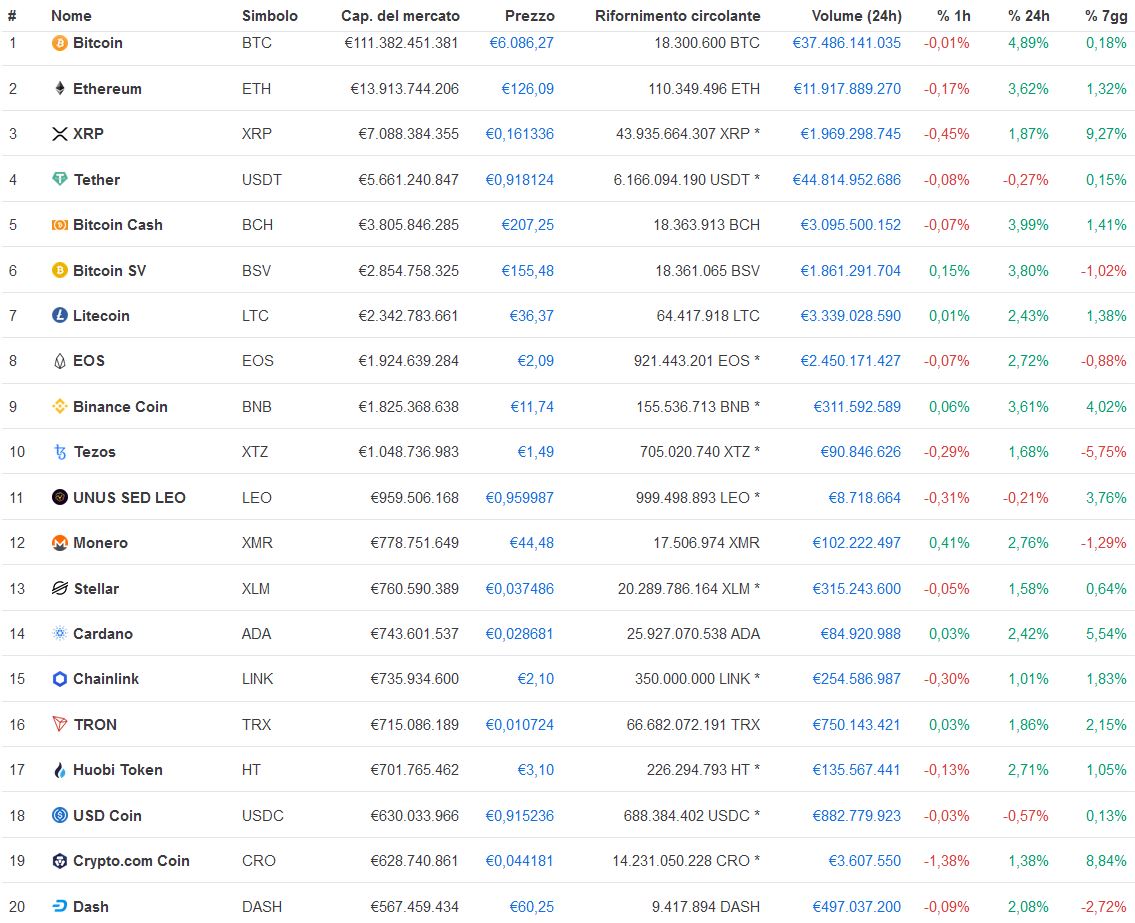
Task: Open the Bitcoin name link
Action: (x=98, y=43)
